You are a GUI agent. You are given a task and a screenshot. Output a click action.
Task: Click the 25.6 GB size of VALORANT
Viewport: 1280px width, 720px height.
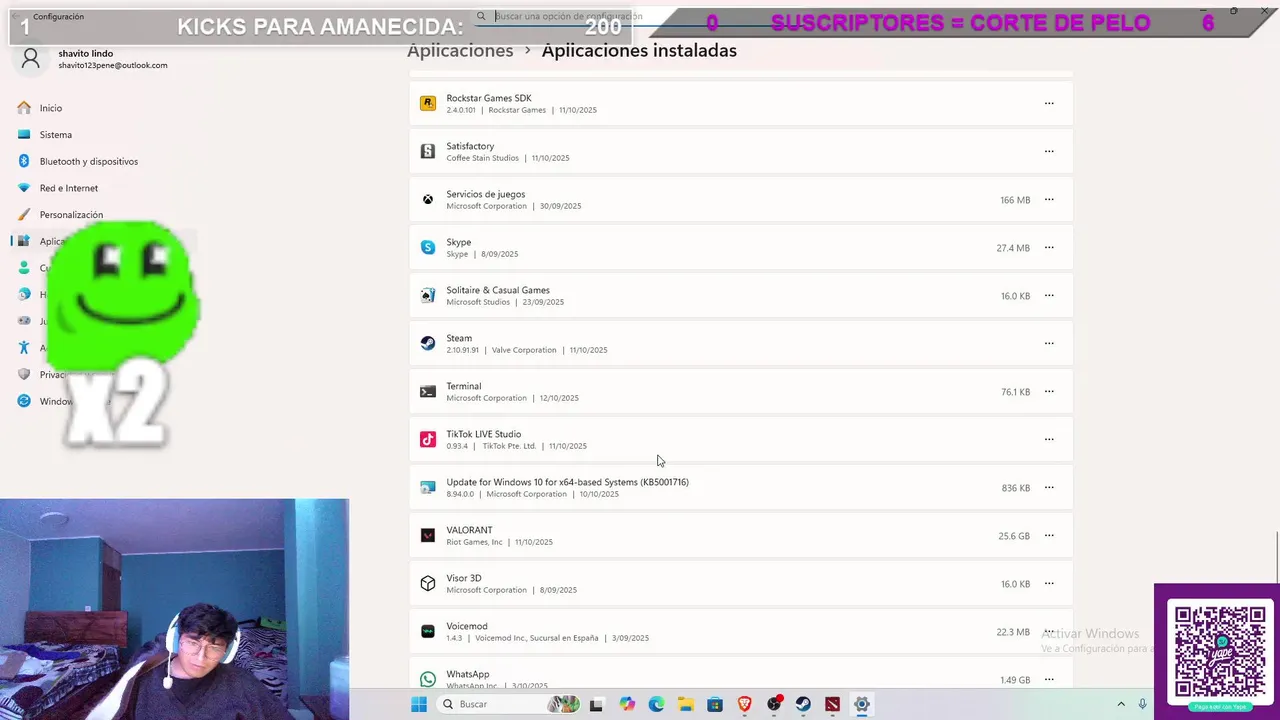point(1014,536)
